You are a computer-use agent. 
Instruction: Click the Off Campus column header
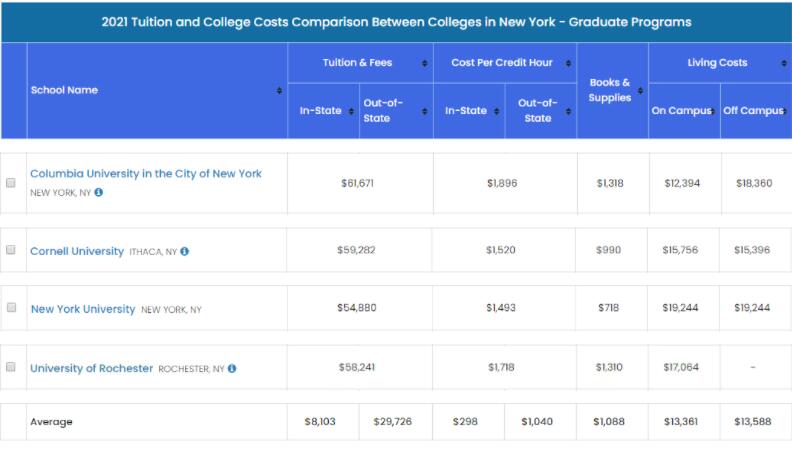(x=753, y=111)
